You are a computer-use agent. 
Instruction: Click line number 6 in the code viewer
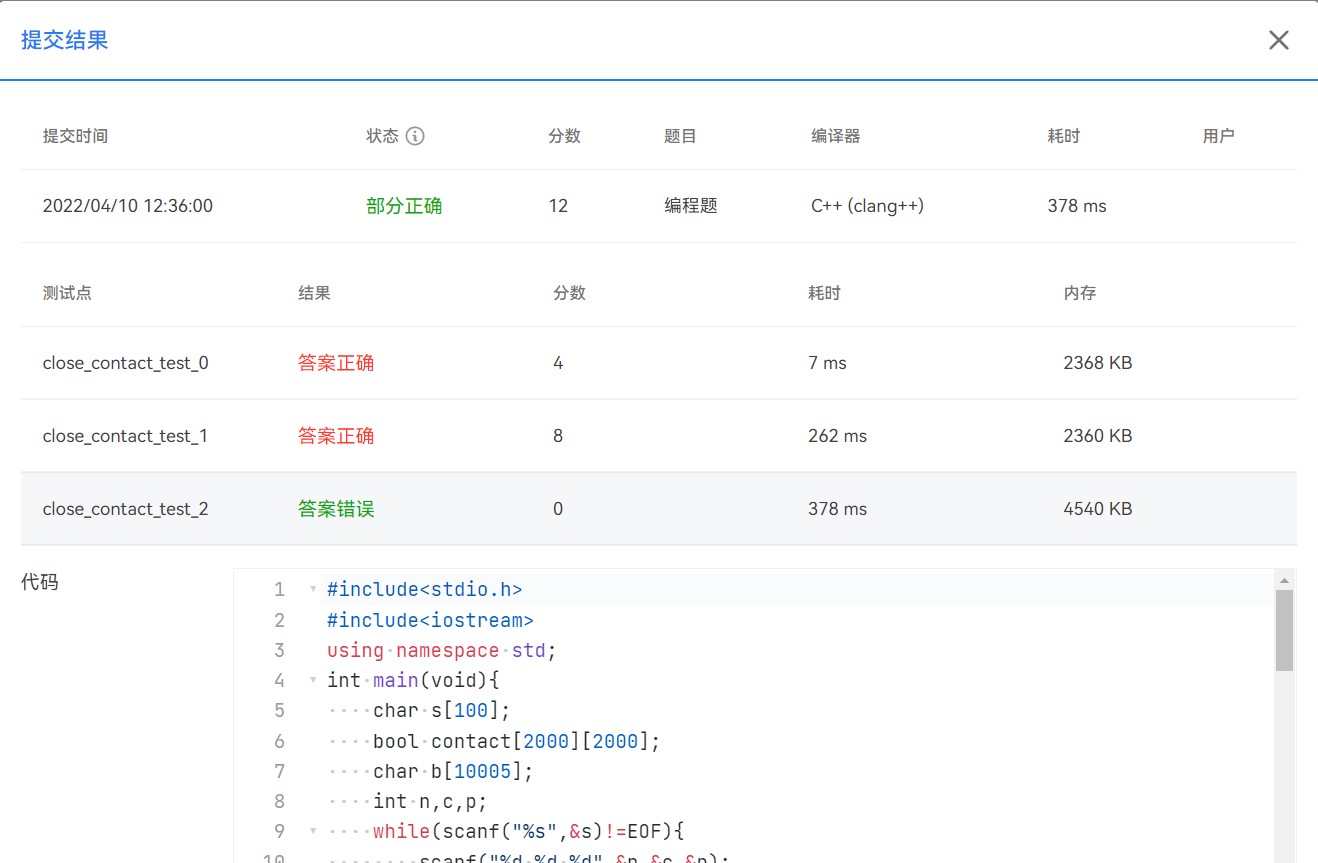click(279, 740)
